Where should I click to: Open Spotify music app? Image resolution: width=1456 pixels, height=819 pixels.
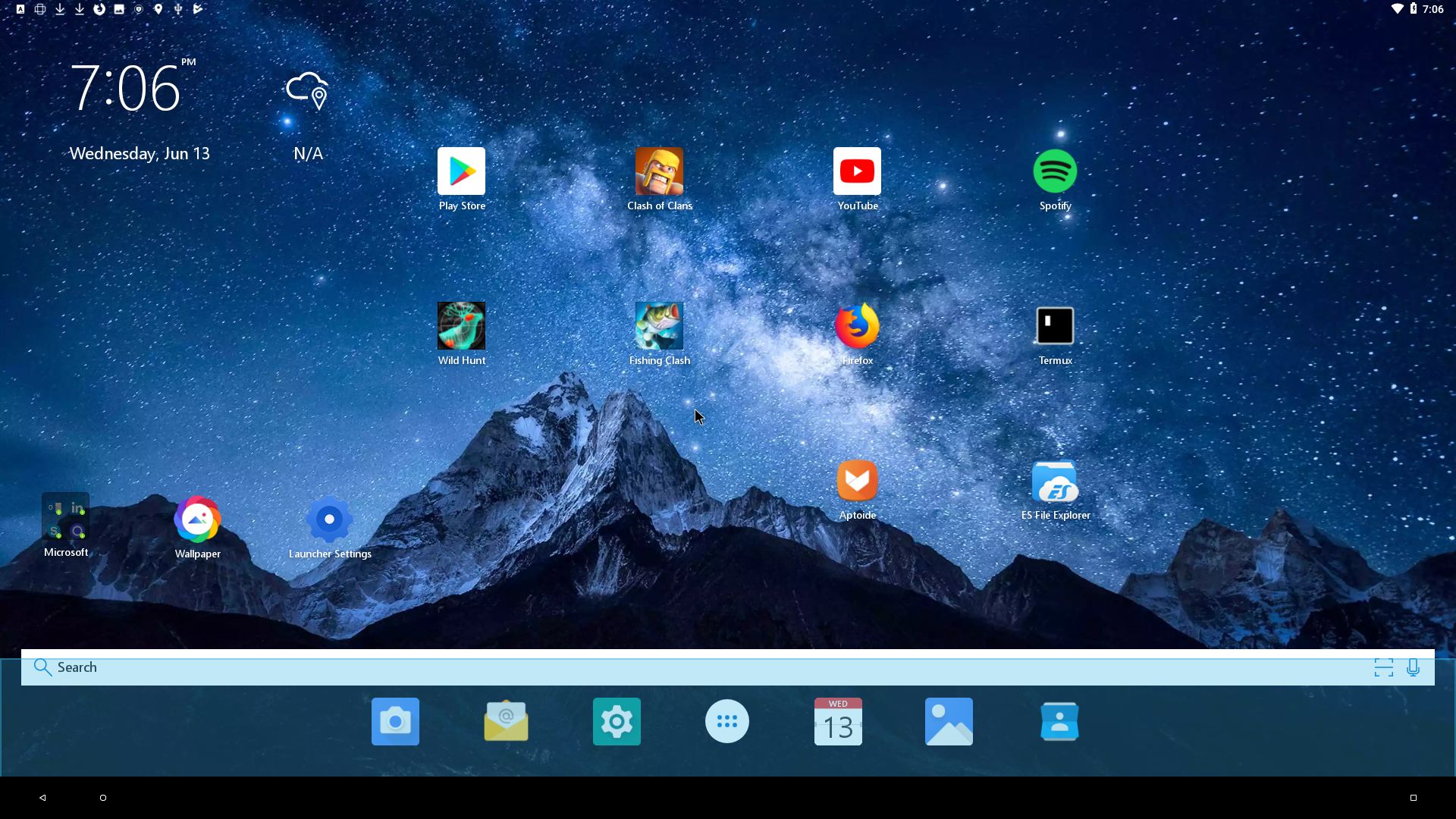point(1055,171)
